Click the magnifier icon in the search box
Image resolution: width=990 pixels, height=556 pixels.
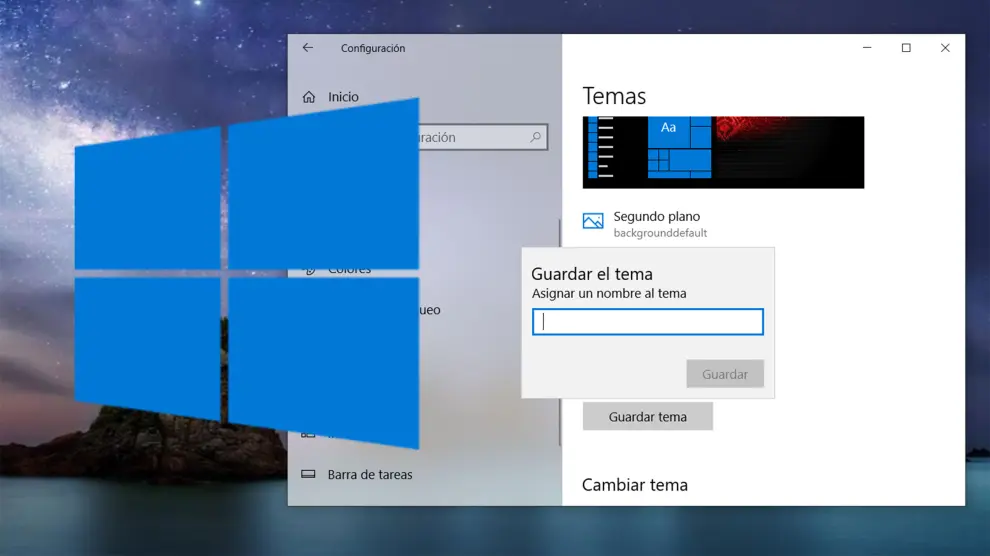[536, 138]
